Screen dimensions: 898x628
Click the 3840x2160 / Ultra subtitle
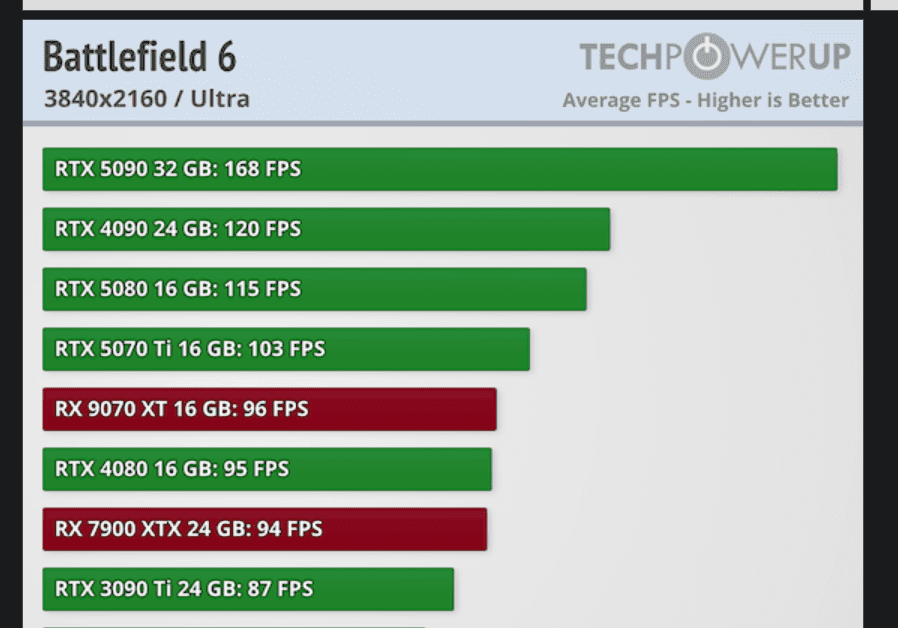pyautogui.click(x=146, y=99)
